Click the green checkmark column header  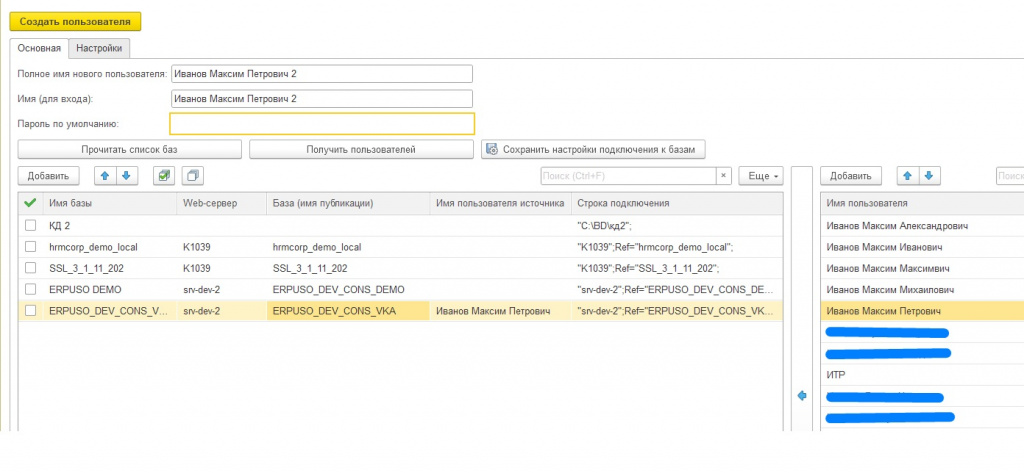pyautogui.click(x=30, y=203)
